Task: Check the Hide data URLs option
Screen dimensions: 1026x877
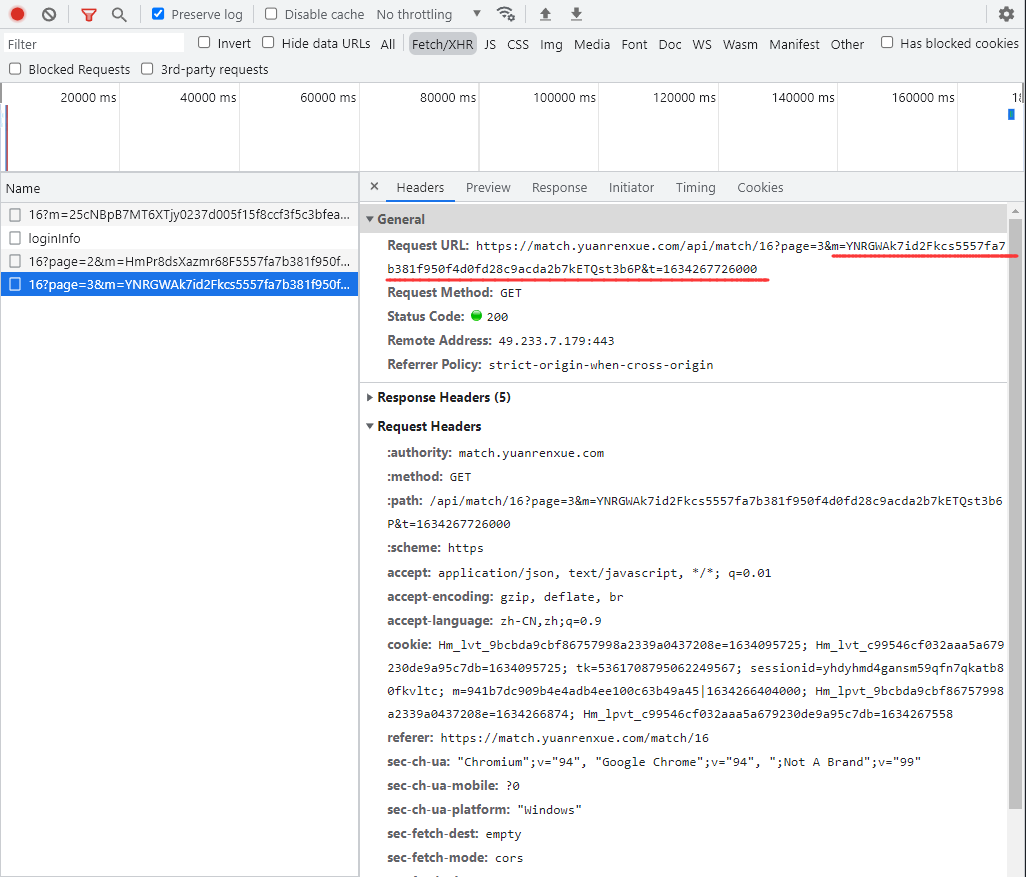Action: coord(268,43)
